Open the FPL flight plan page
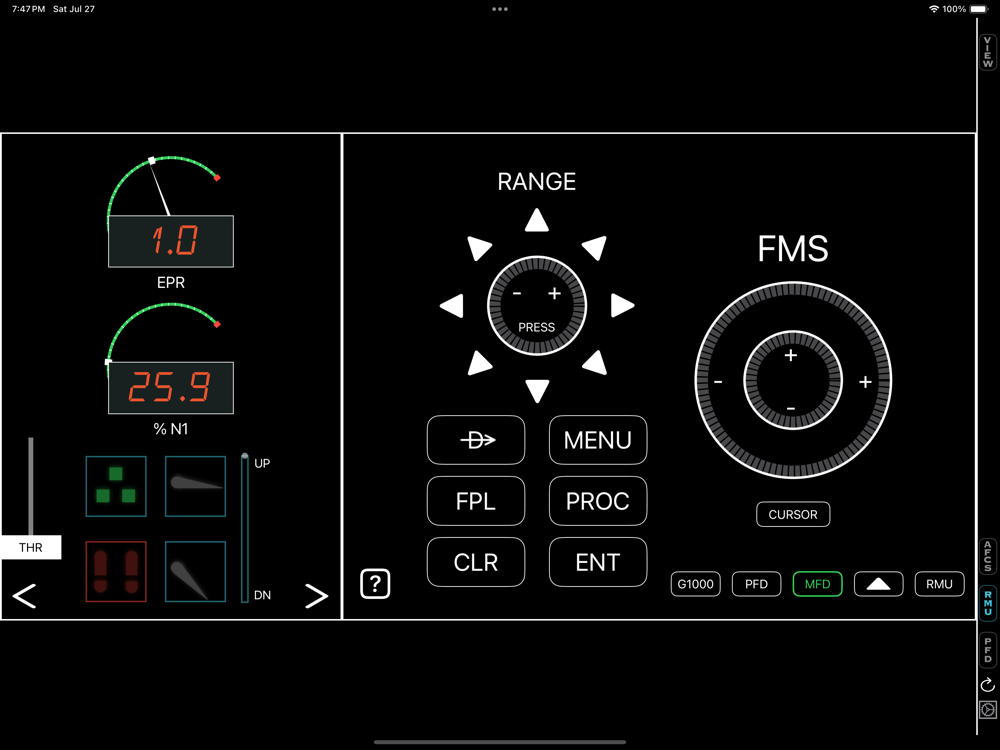The image size is (1000, 750). (x=476, y=501)
